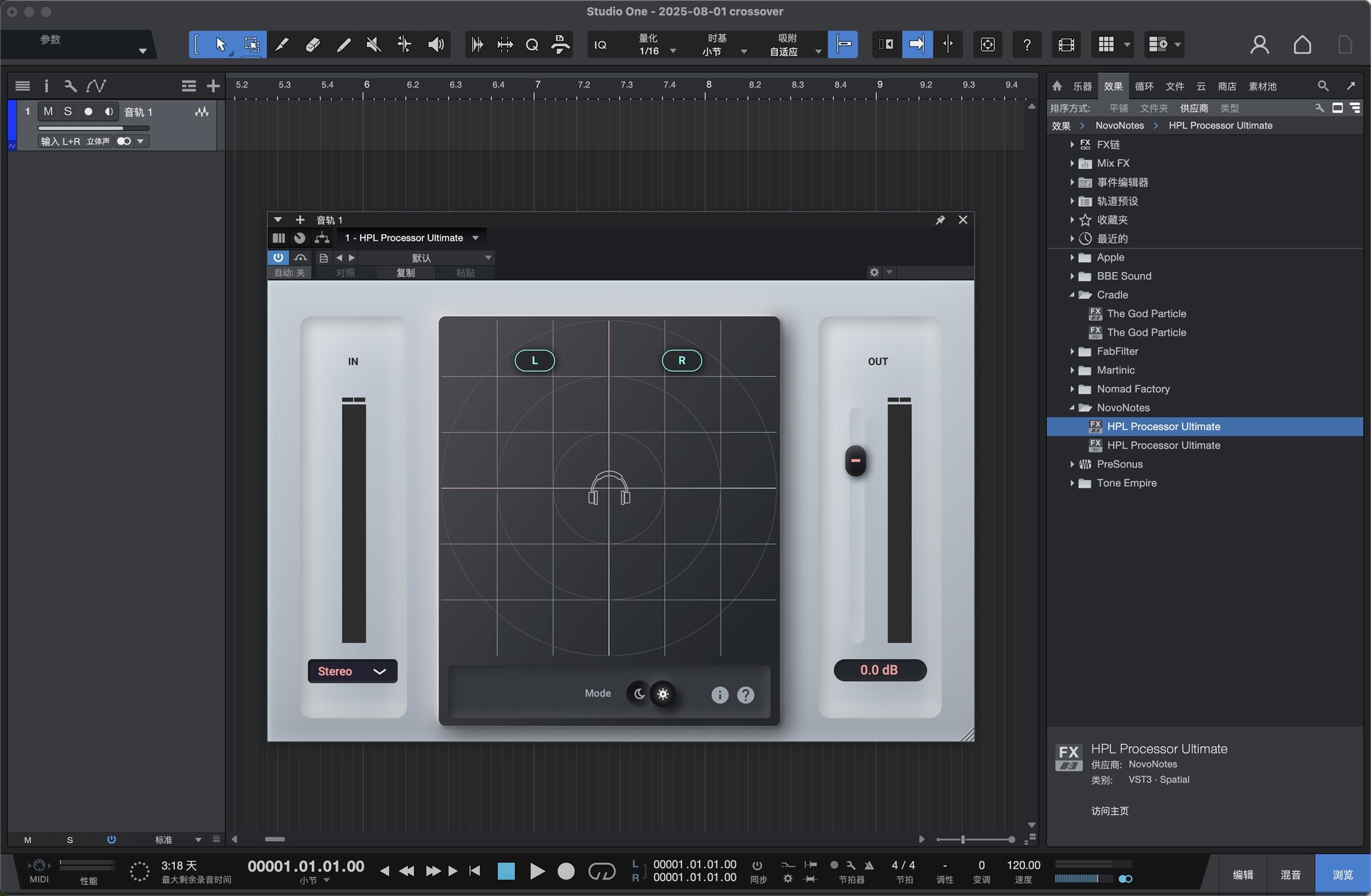Switch to 素材池 browser tab

pos(1262,86)
